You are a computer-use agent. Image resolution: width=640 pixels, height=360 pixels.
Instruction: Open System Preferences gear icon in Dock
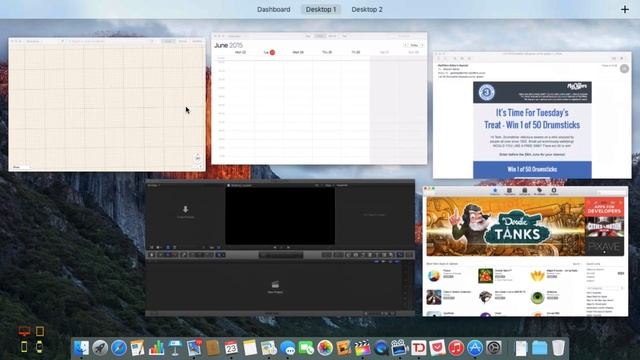click(493, 348)
